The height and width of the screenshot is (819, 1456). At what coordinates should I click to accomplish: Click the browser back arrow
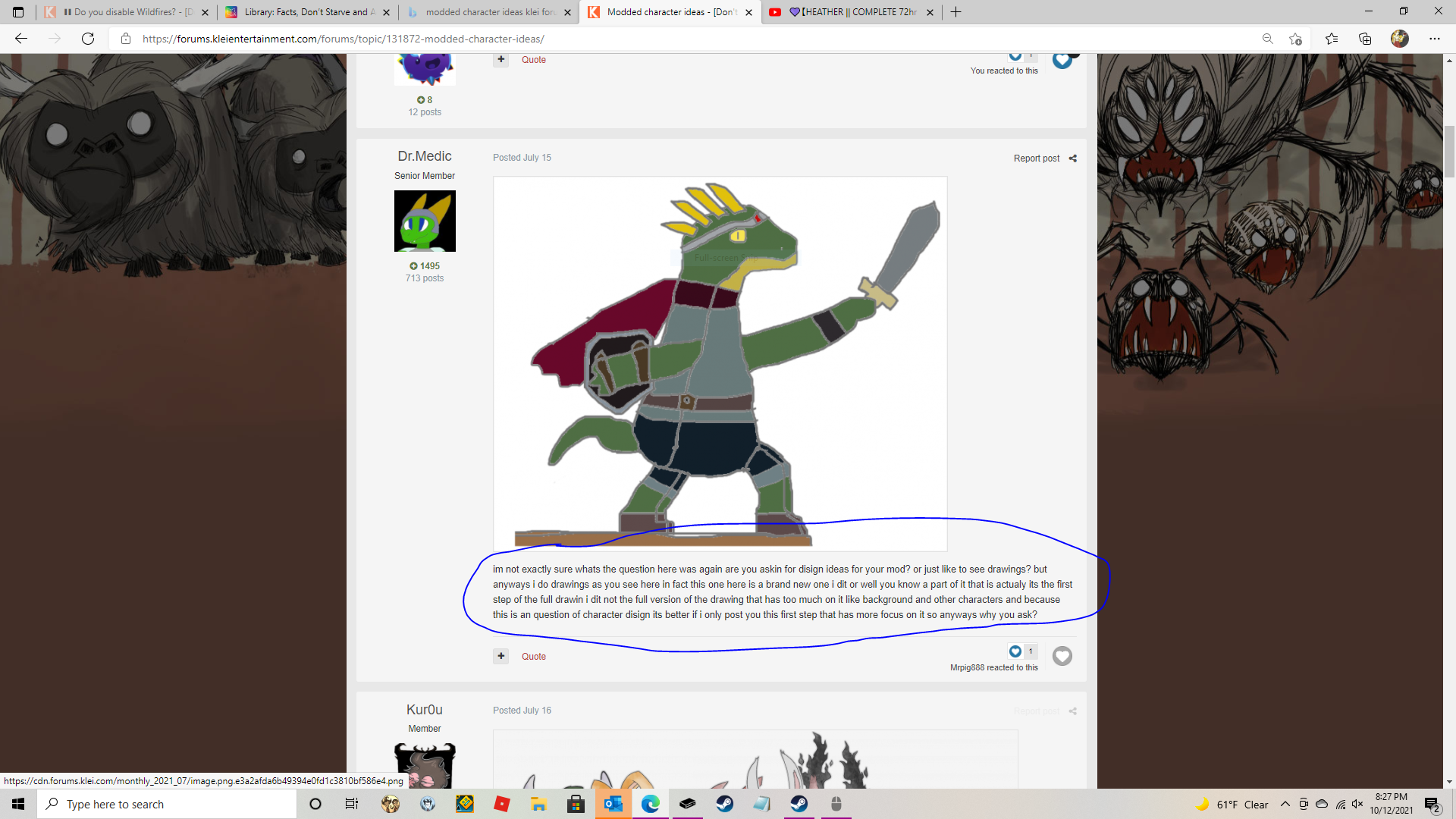21,39
